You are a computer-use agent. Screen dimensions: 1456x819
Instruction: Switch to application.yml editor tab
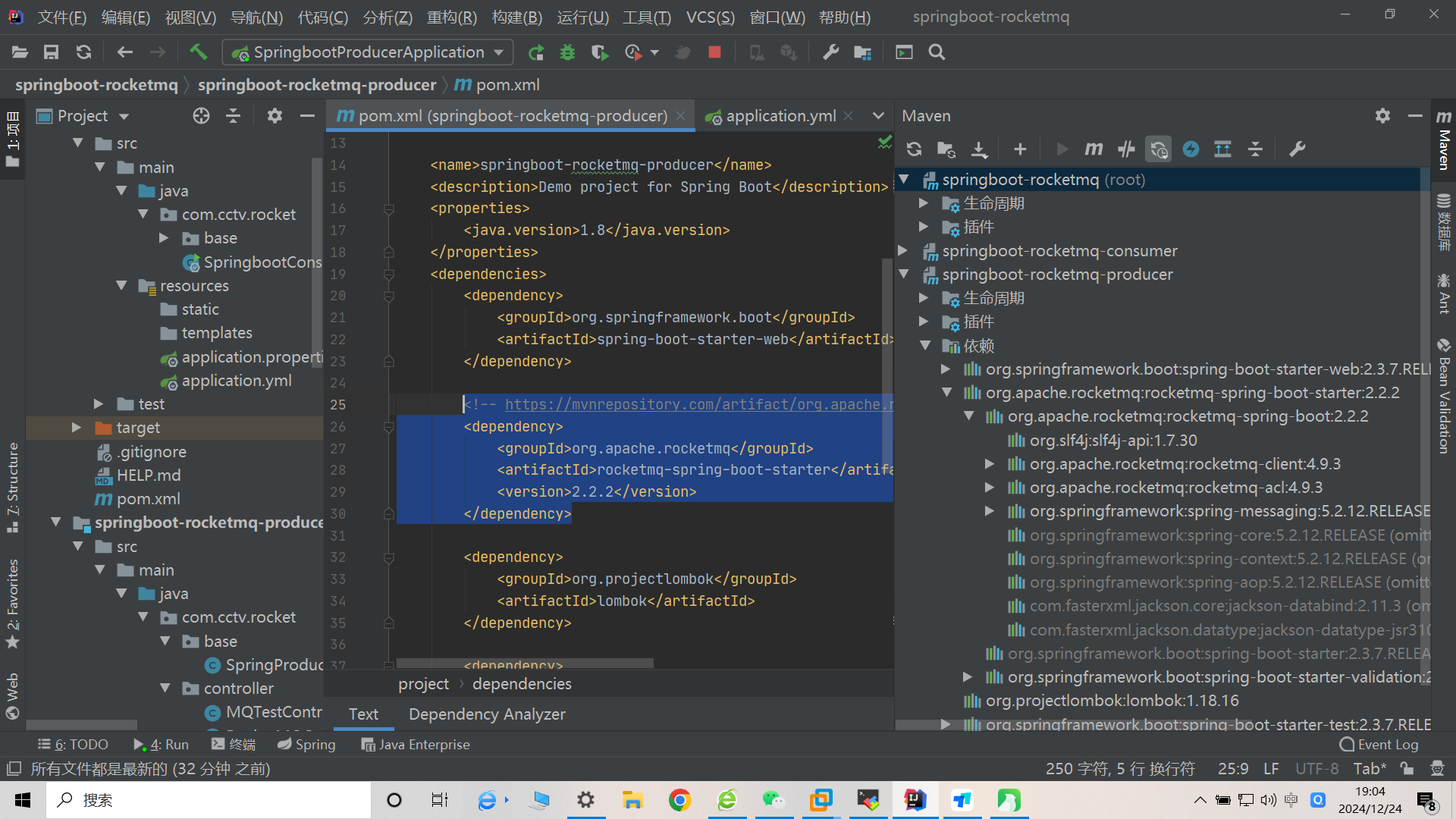coord(780,116)
